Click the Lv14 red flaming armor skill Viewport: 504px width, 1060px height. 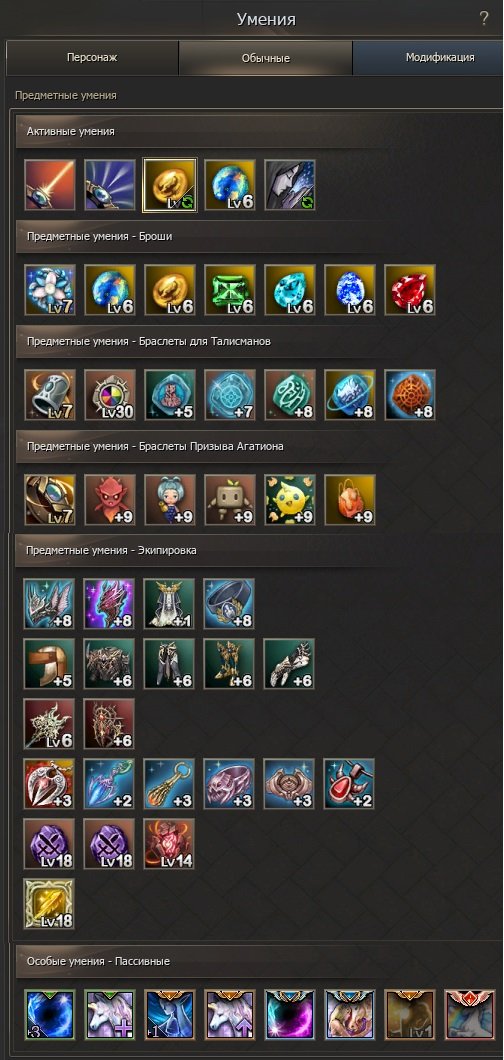pyautogui.click(x=170, y=844)
